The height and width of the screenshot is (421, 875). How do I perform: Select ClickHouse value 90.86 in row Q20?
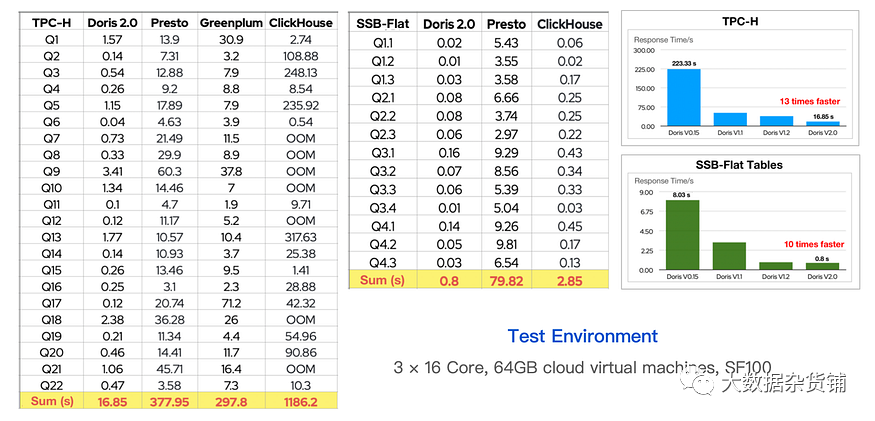point(301,353)
